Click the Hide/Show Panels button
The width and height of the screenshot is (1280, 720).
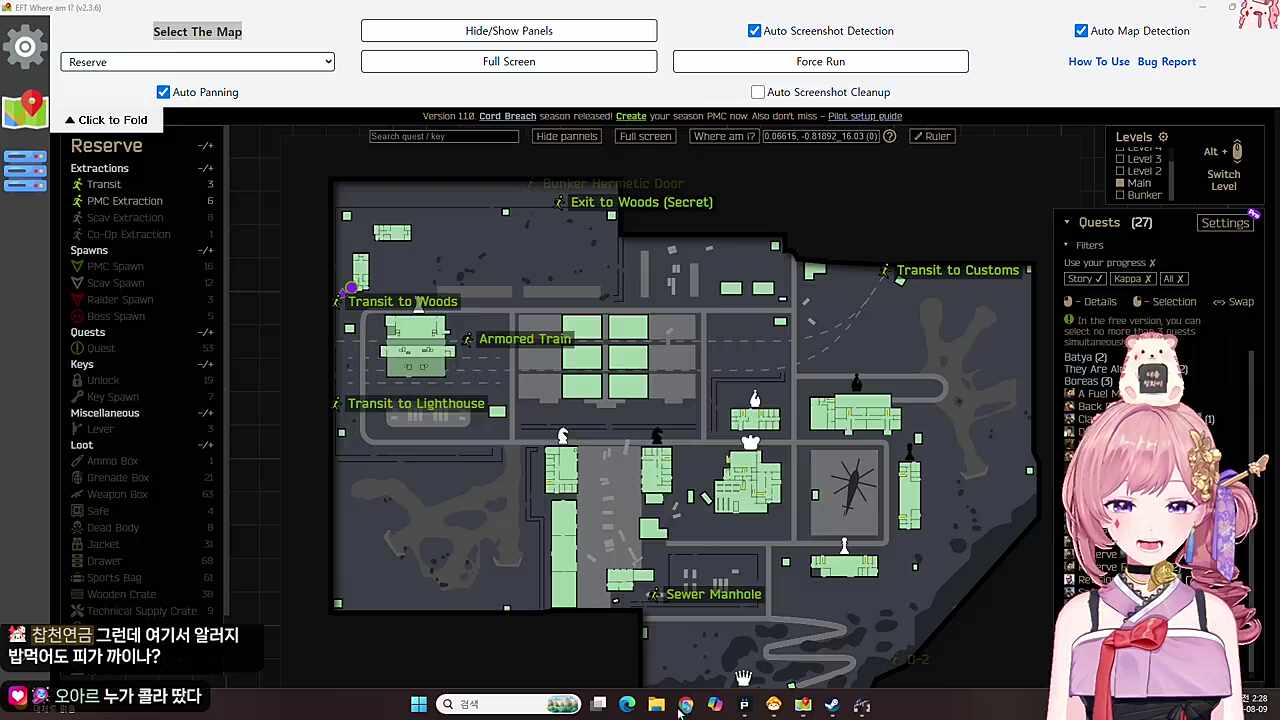pyautogui.click(x=509, y=31)
